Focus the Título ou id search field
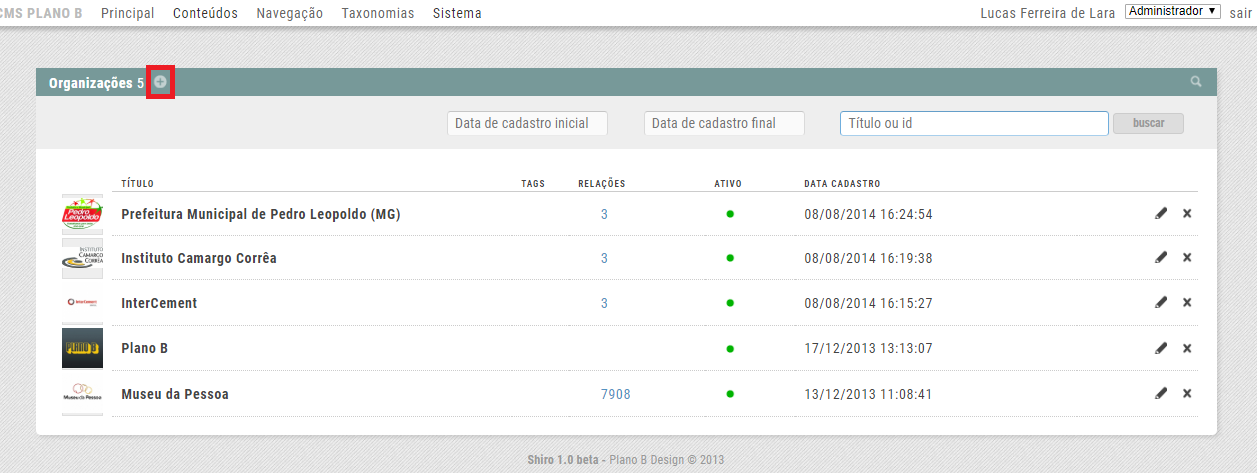Viewport: 1257px width, 473px height. 974,123
